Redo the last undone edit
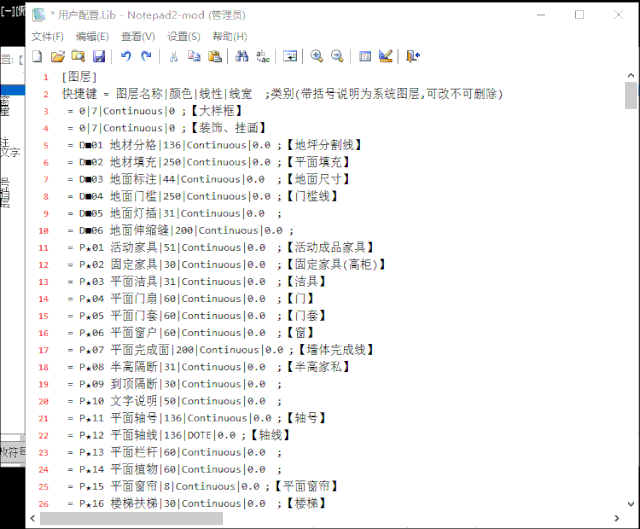Screen dimensions: 640x529 tap(146, 56)
